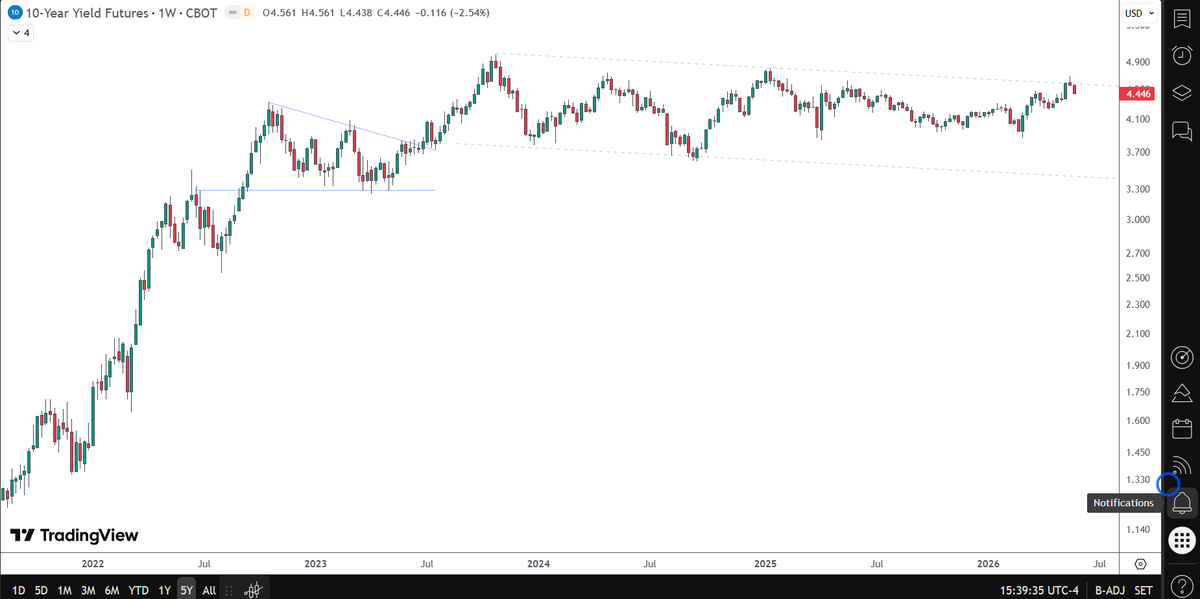Open chart settings hexagon gear icon
1200x599 pixels.
pyautogui.click(x=1140, y=564)
